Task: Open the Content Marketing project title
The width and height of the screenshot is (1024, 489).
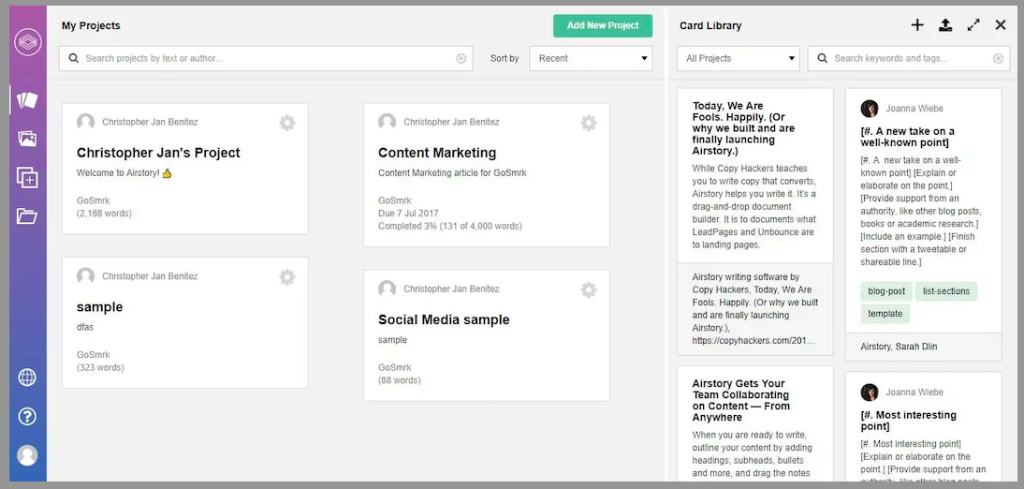Action: pyautogui.click(x=437, y=153)
